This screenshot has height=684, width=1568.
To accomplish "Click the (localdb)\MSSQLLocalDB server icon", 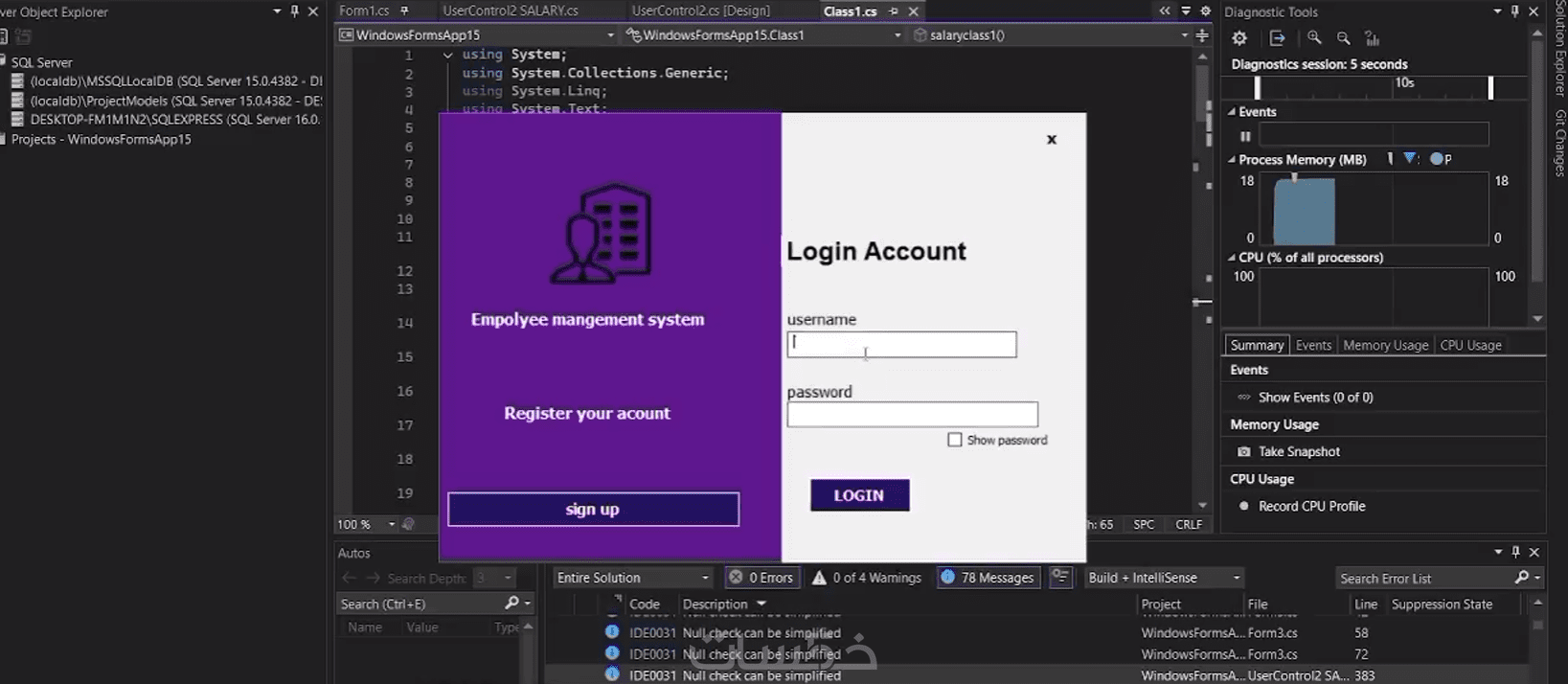I will tap(17, 81).
